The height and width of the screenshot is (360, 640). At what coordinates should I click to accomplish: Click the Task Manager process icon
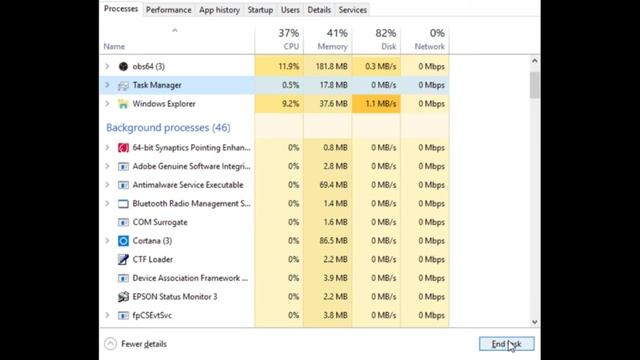point(123,85)
